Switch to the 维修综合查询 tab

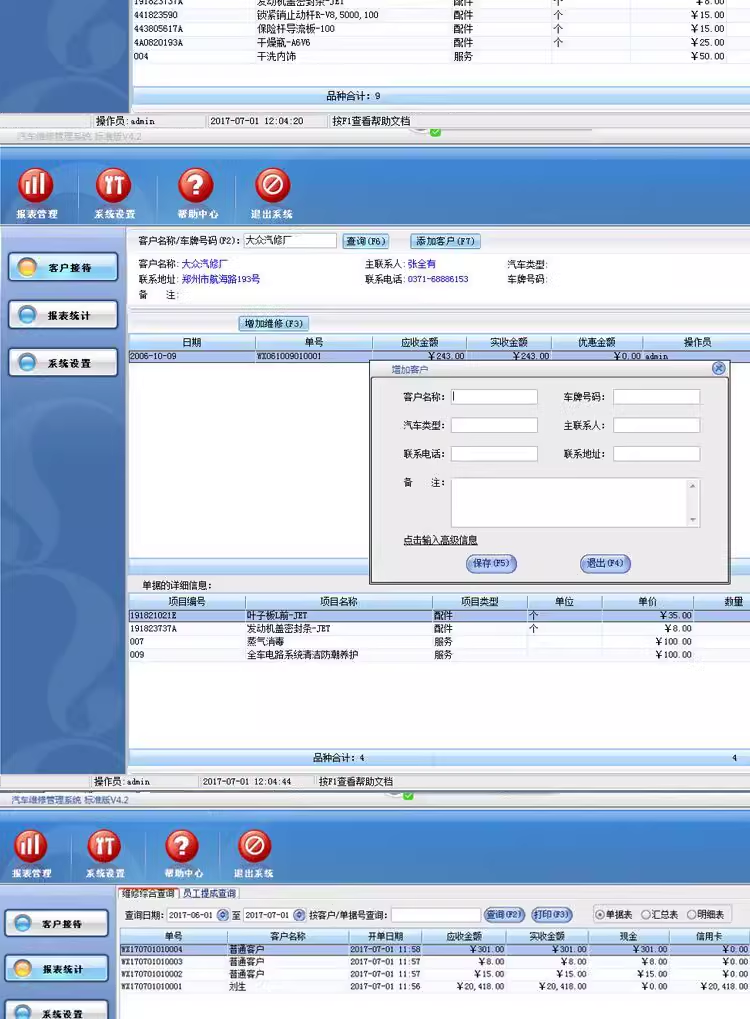148,894
